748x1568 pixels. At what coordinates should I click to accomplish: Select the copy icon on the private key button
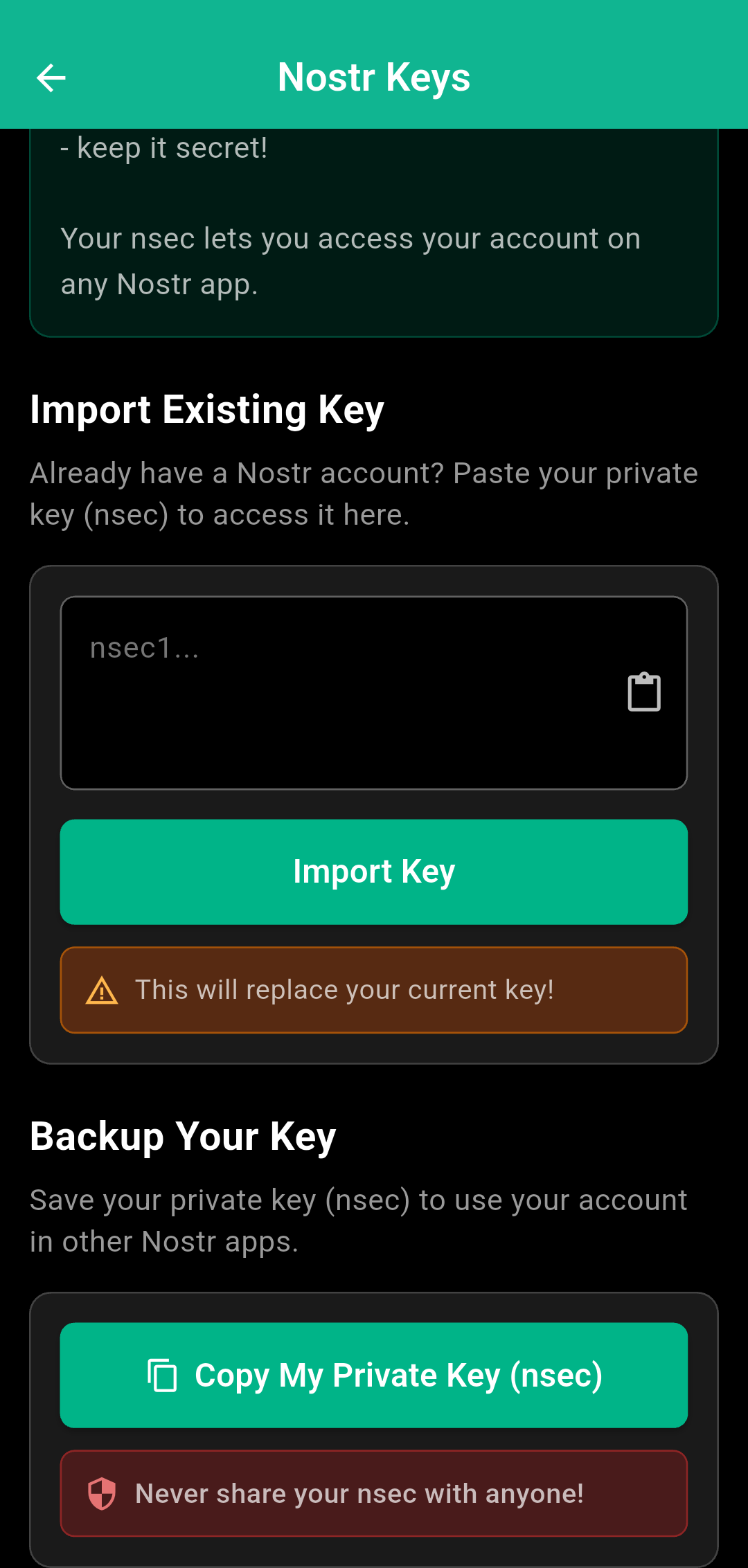click(163, 1374)
